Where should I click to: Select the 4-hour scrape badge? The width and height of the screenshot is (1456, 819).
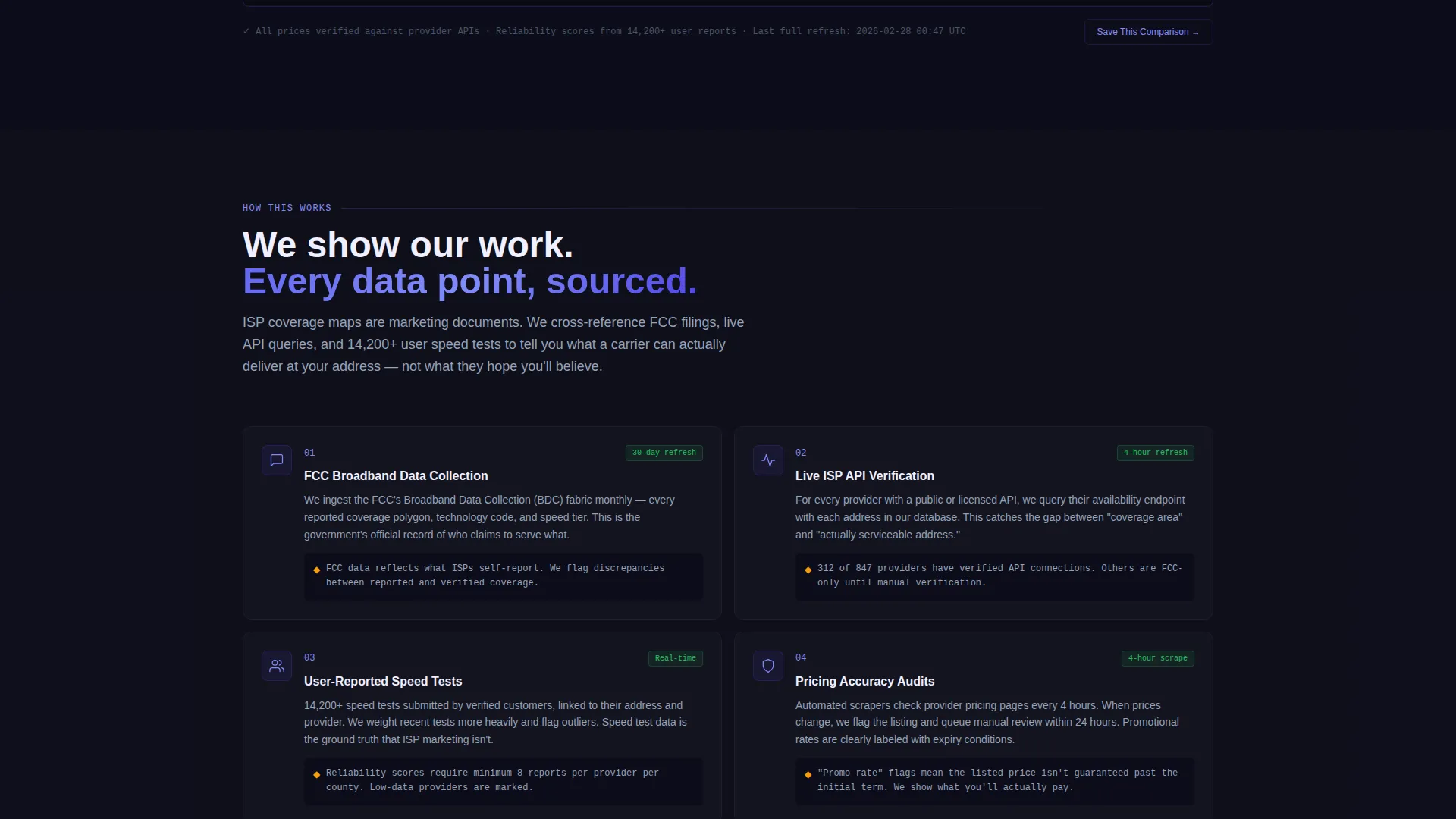(1158, 658)
